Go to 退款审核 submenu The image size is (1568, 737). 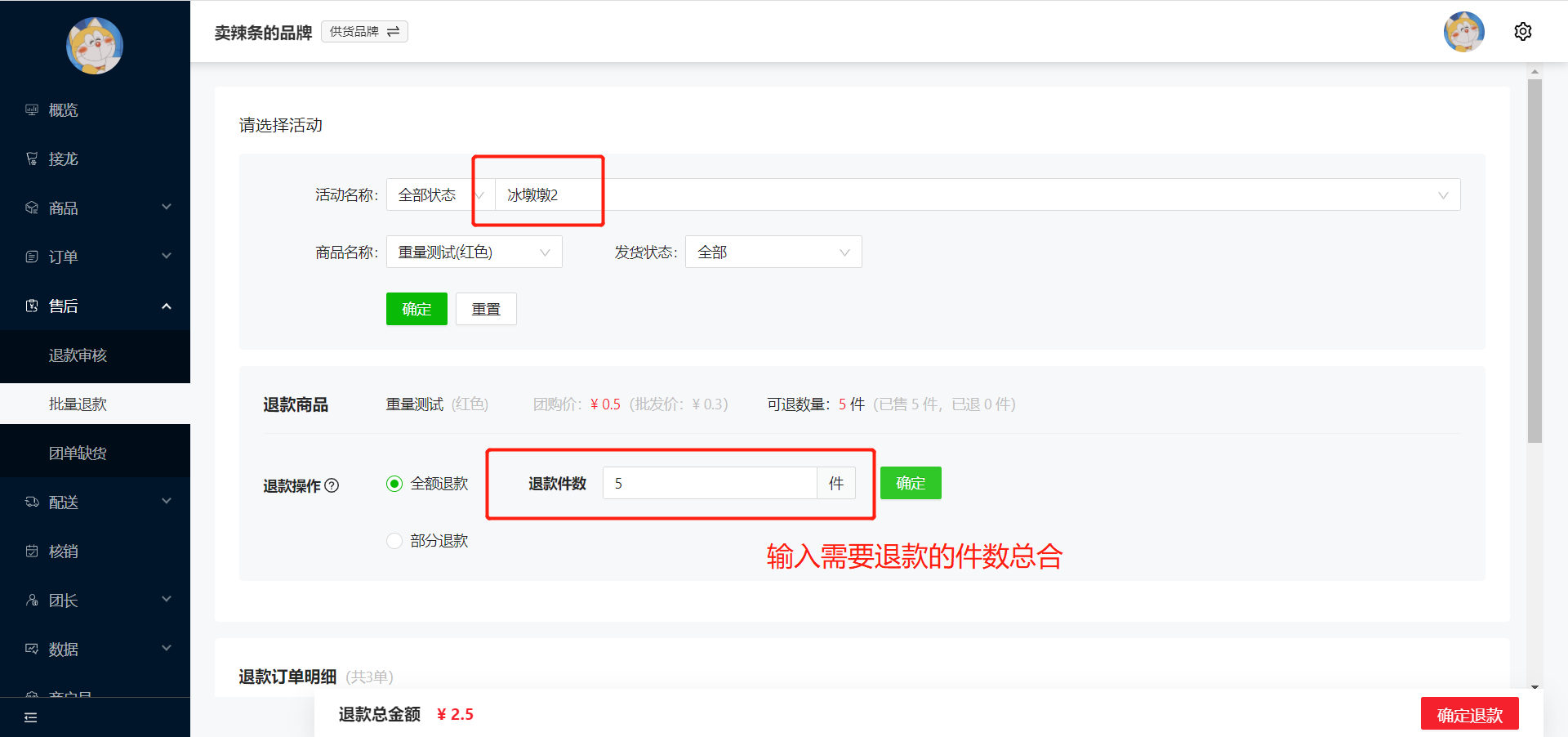pyautogui.click(x=95, y=355)
